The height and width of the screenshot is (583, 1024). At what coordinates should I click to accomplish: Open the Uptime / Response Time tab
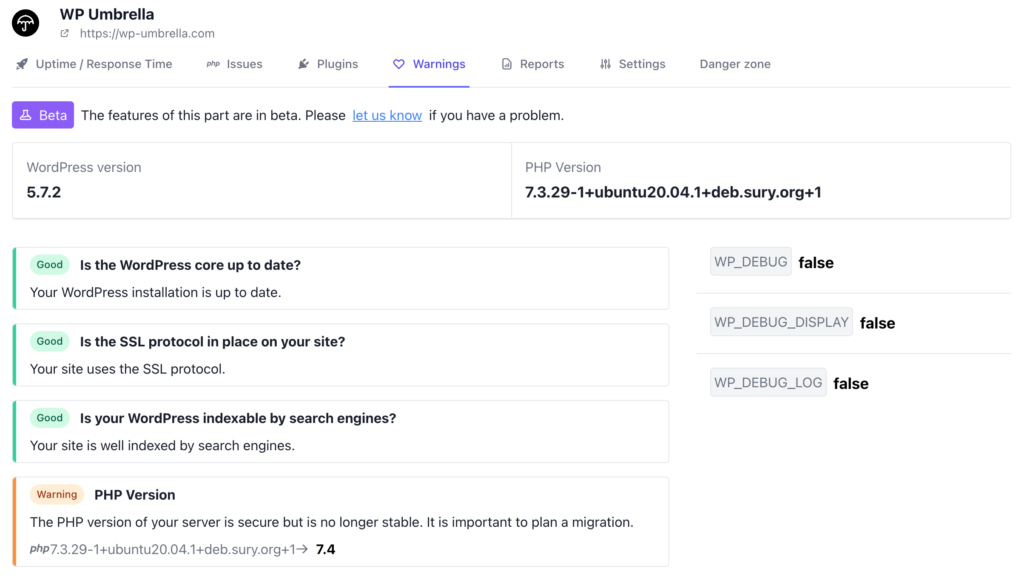click(94, 64)
